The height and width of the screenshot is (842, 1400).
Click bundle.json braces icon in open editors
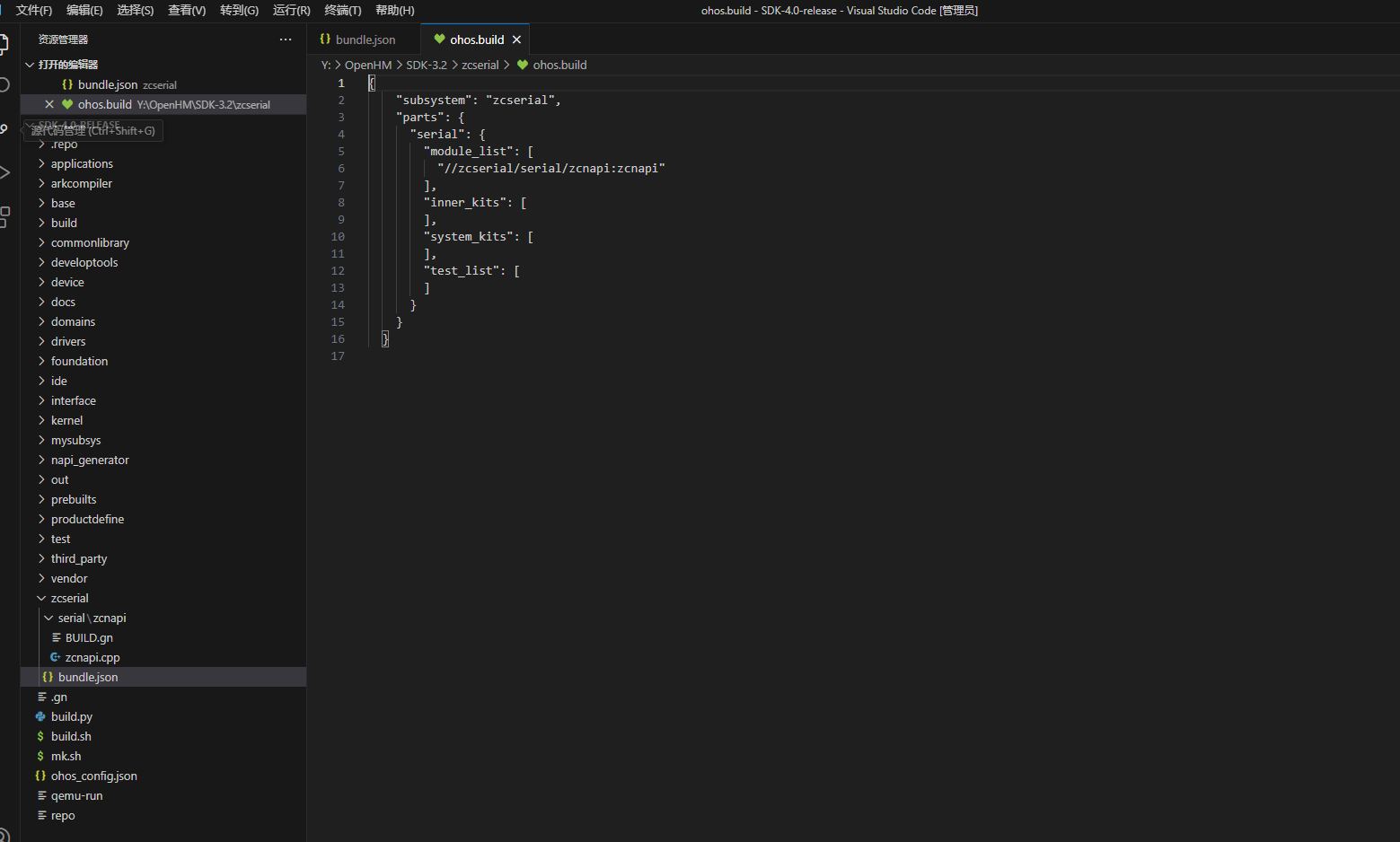point(67,84)
